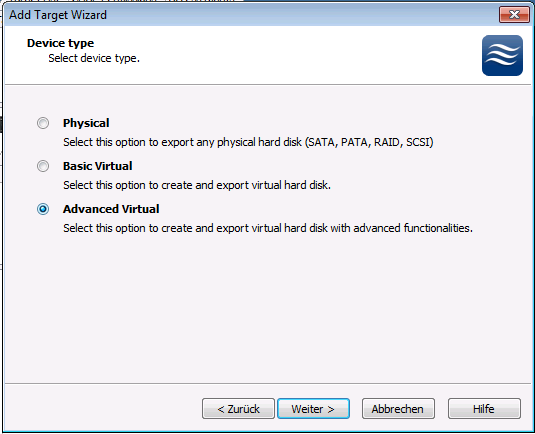Click the blue wave logo icon

pos(502,55)
